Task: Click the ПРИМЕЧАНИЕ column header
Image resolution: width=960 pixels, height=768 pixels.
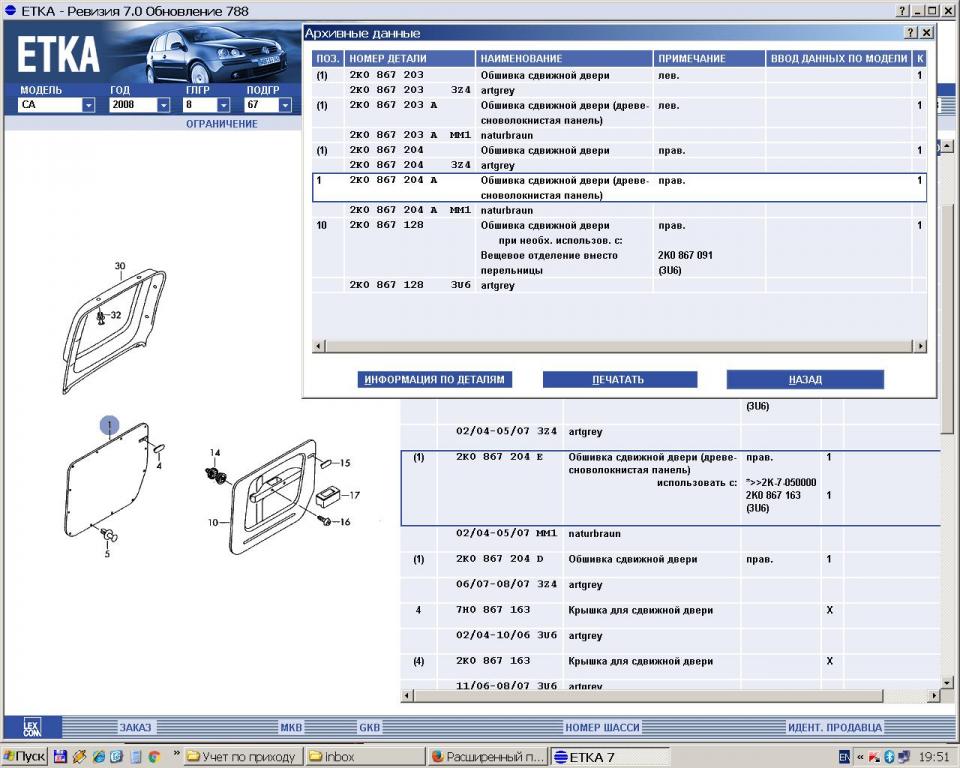Action: point(709,59)
